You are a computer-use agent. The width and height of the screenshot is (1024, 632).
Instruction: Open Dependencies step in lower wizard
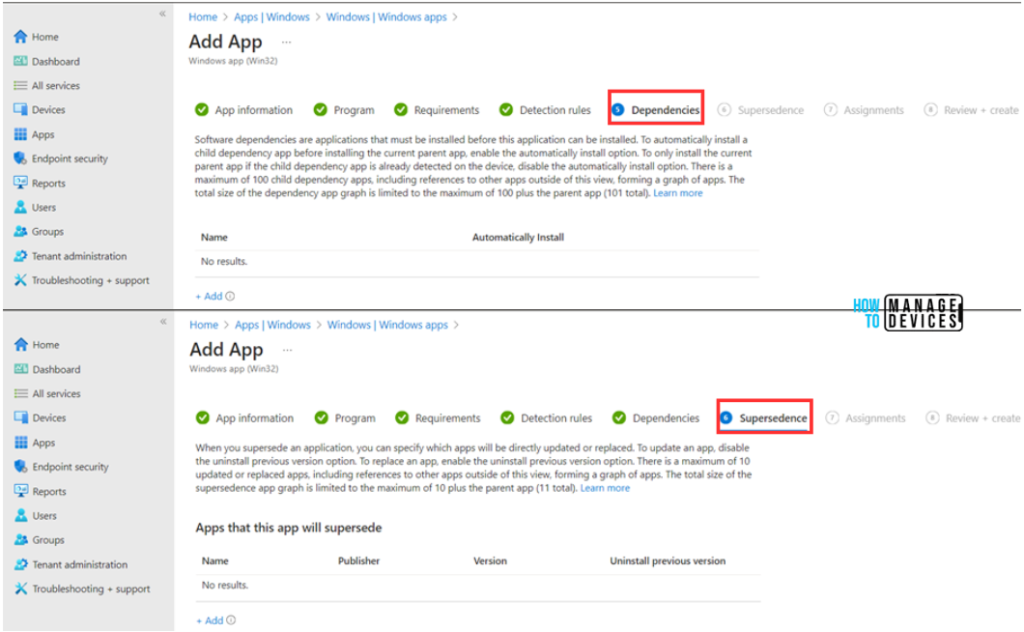[656, 418]
